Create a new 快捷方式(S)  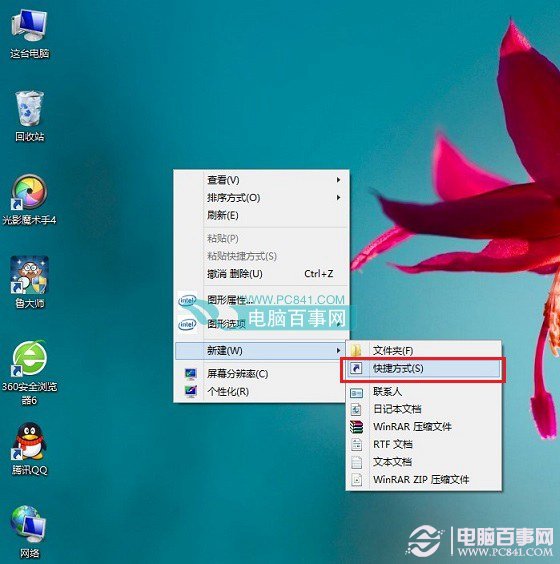pos(424,368)
